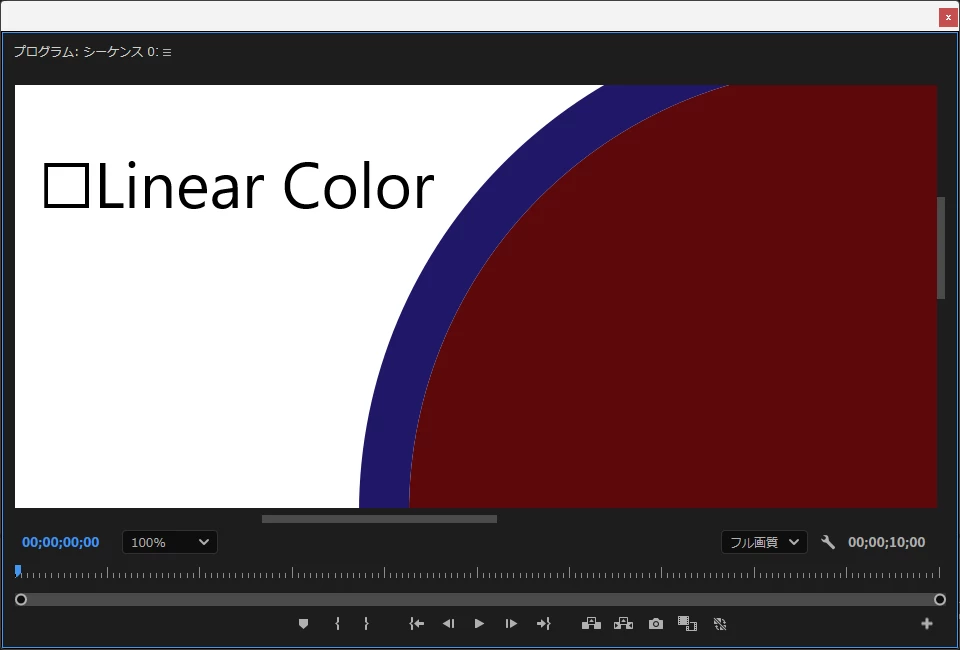The image size is (960, 650).
Task: Export frame with the camera icon
Action: (x=656, y=624)
